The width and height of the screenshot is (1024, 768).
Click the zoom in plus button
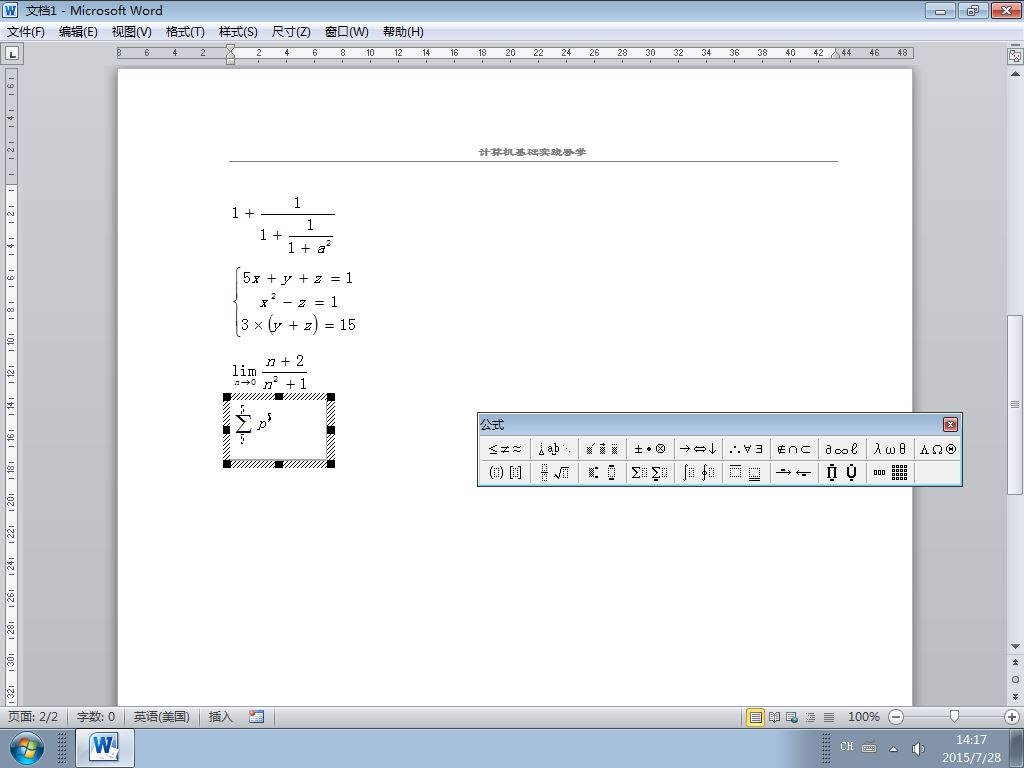point(1012,717)
